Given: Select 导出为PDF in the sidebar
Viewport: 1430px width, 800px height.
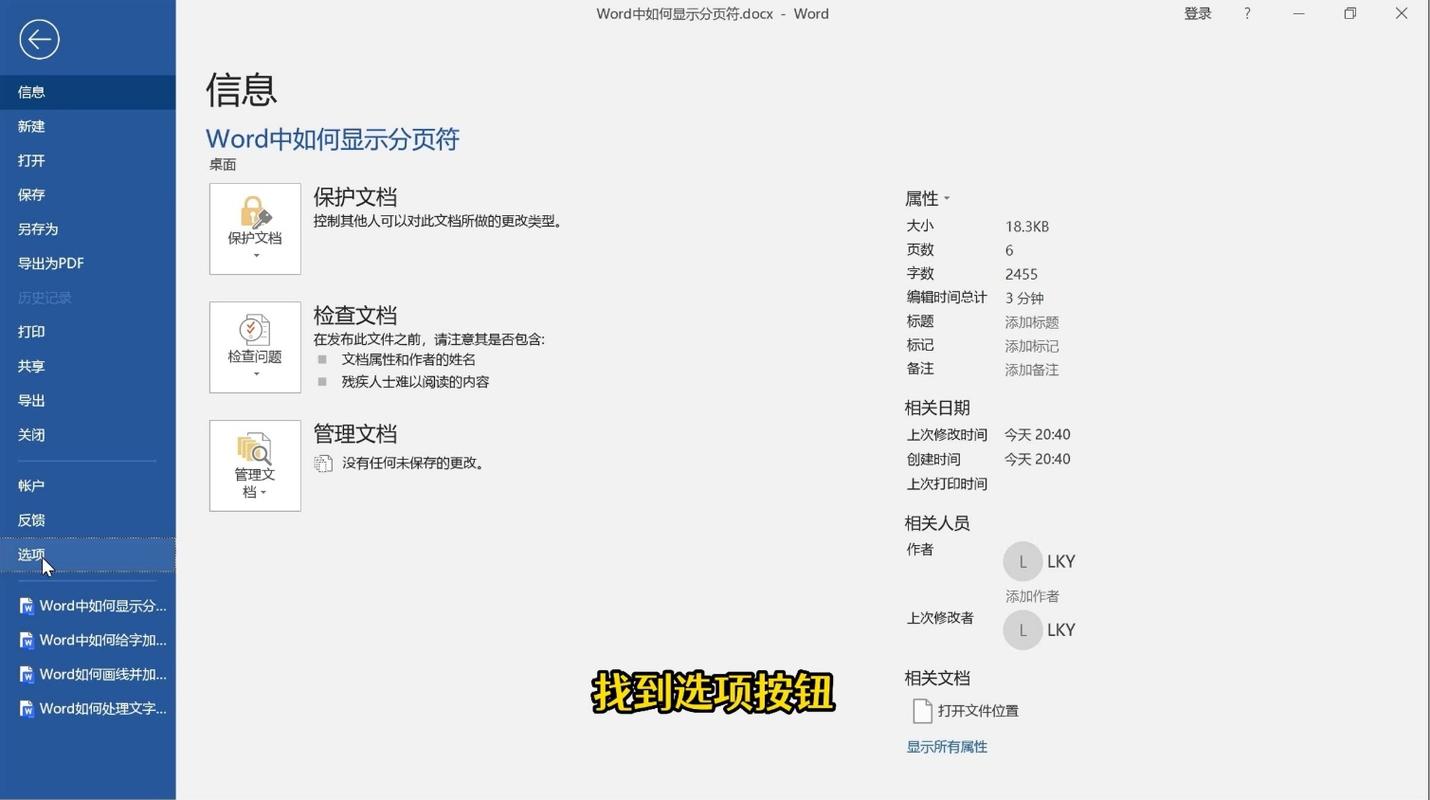Looking at the screenshot, I should (x=88, y=263).
